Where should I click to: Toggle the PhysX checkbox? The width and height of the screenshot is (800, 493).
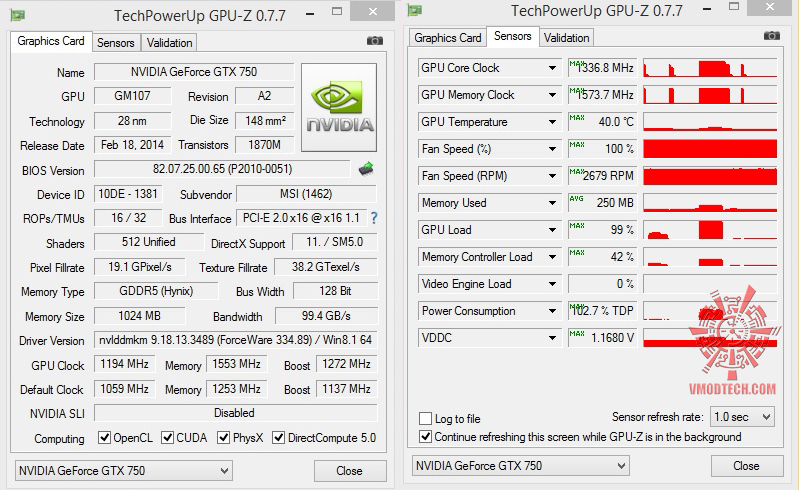[223, 437]
